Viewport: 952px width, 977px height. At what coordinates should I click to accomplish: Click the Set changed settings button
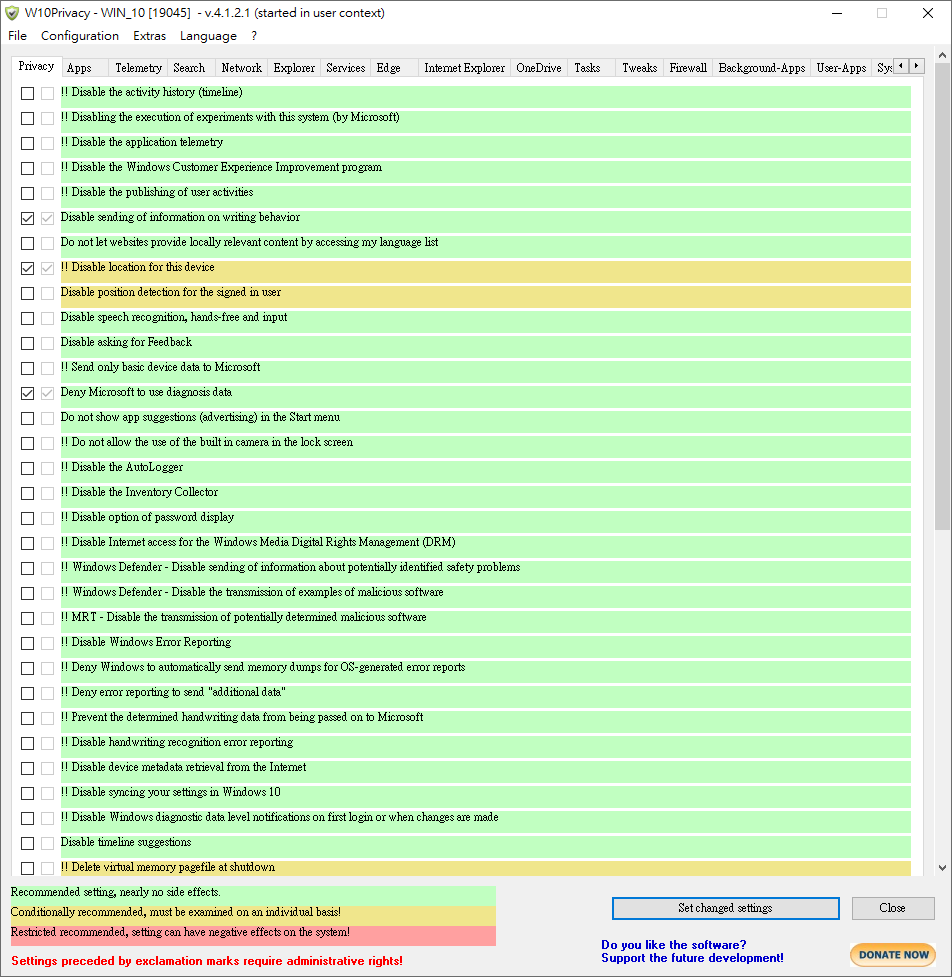724,908
